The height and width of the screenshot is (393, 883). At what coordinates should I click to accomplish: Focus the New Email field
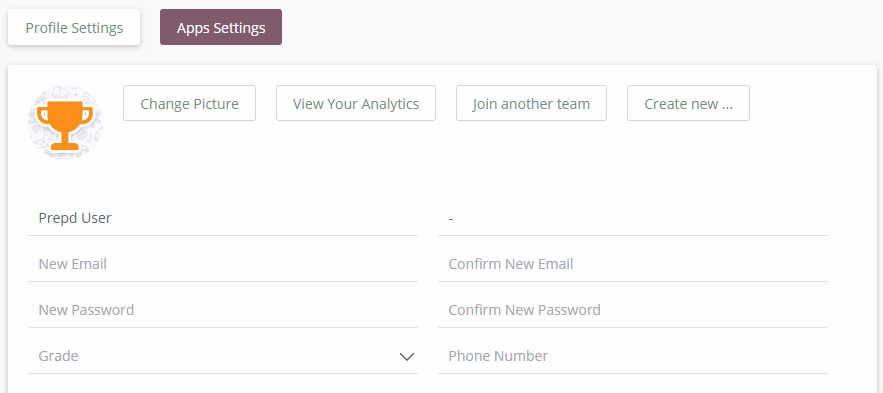point(223,264)
